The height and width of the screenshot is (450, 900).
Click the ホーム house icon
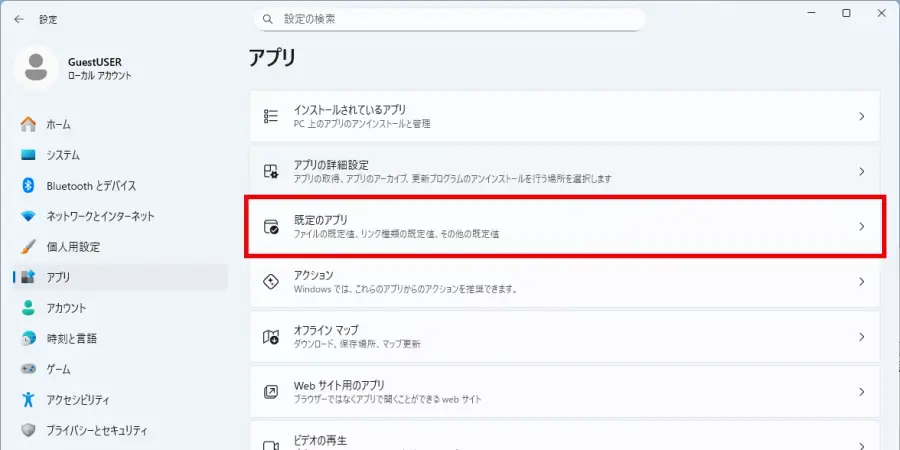28,125
